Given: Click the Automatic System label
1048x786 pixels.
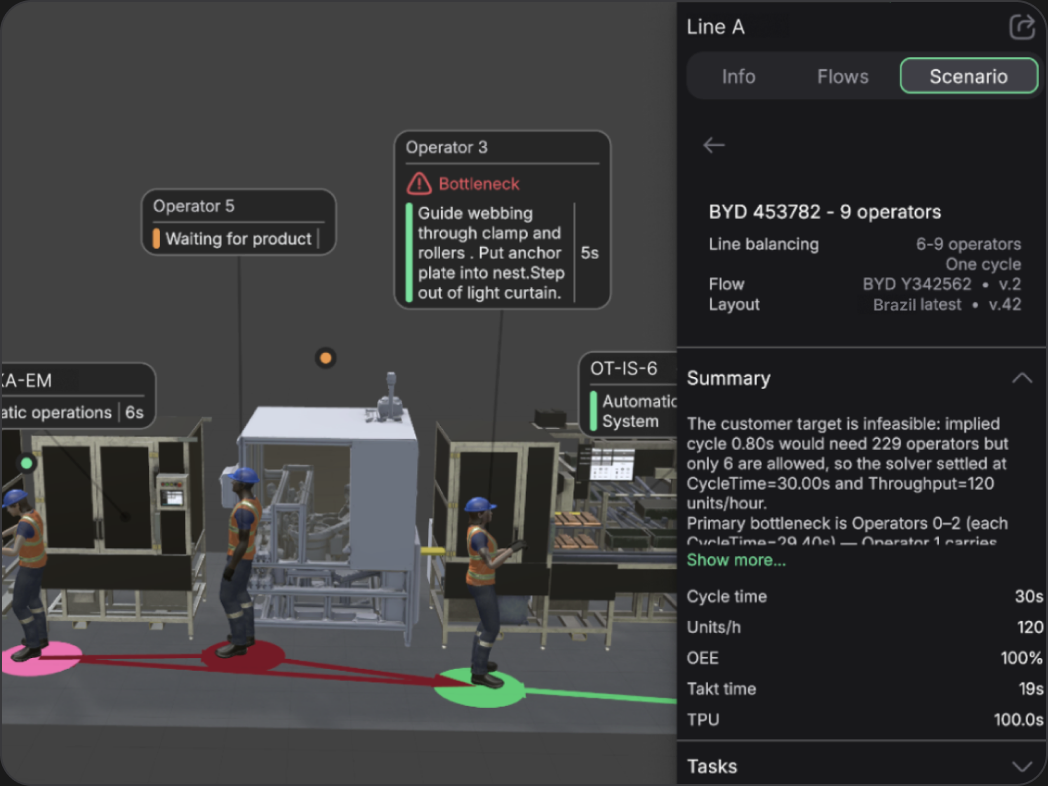Looking at the screenshot, I should tap(638, 411).
